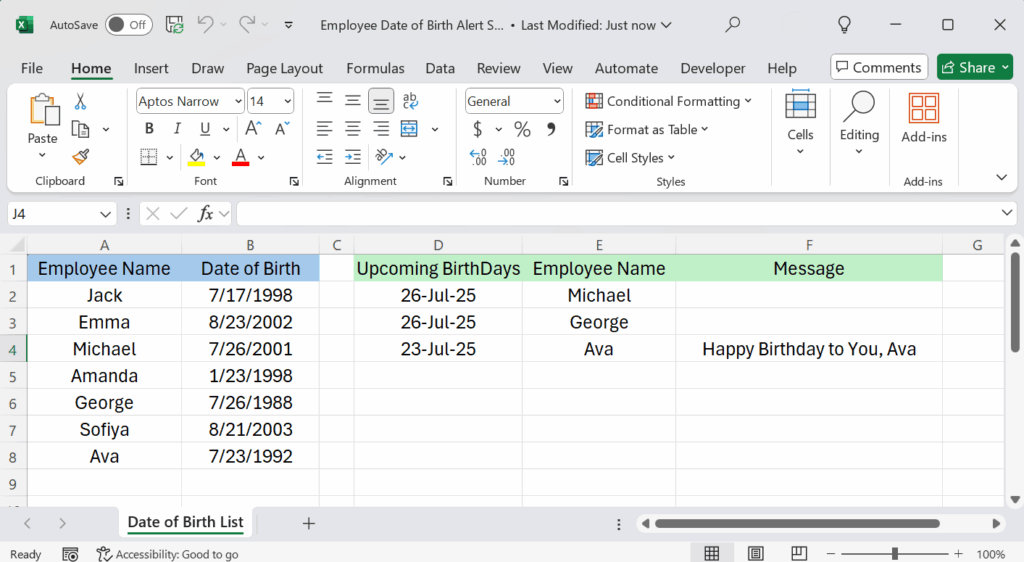Screen dimensions: 1024x562
Task: Click the Percent Style icon
Action: [x=522, y=129]
